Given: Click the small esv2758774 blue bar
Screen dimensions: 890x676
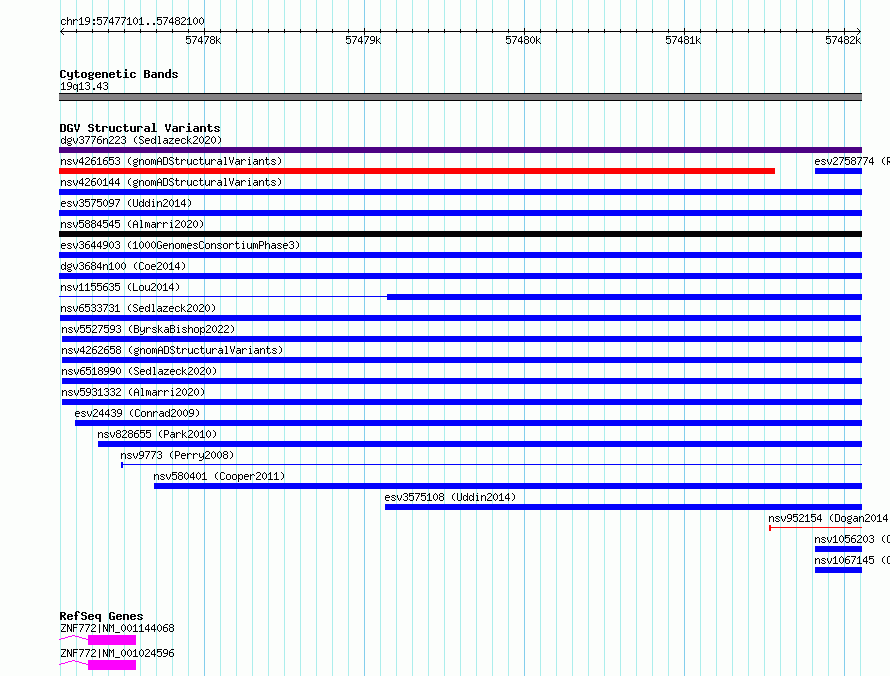Looking at the screenshot, I should click(x=838, y=171).
